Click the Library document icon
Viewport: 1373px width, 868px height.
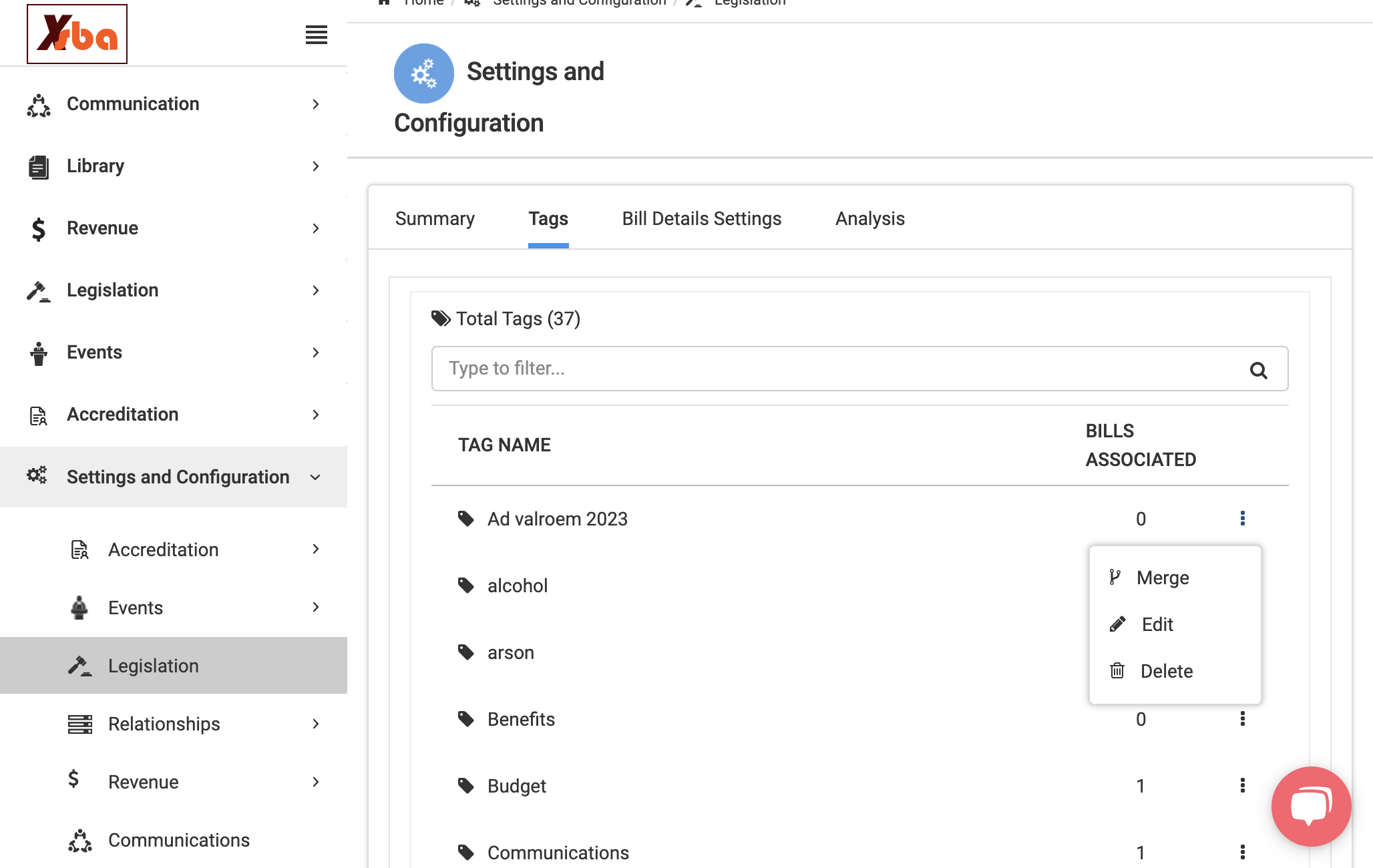click(39, 167)
